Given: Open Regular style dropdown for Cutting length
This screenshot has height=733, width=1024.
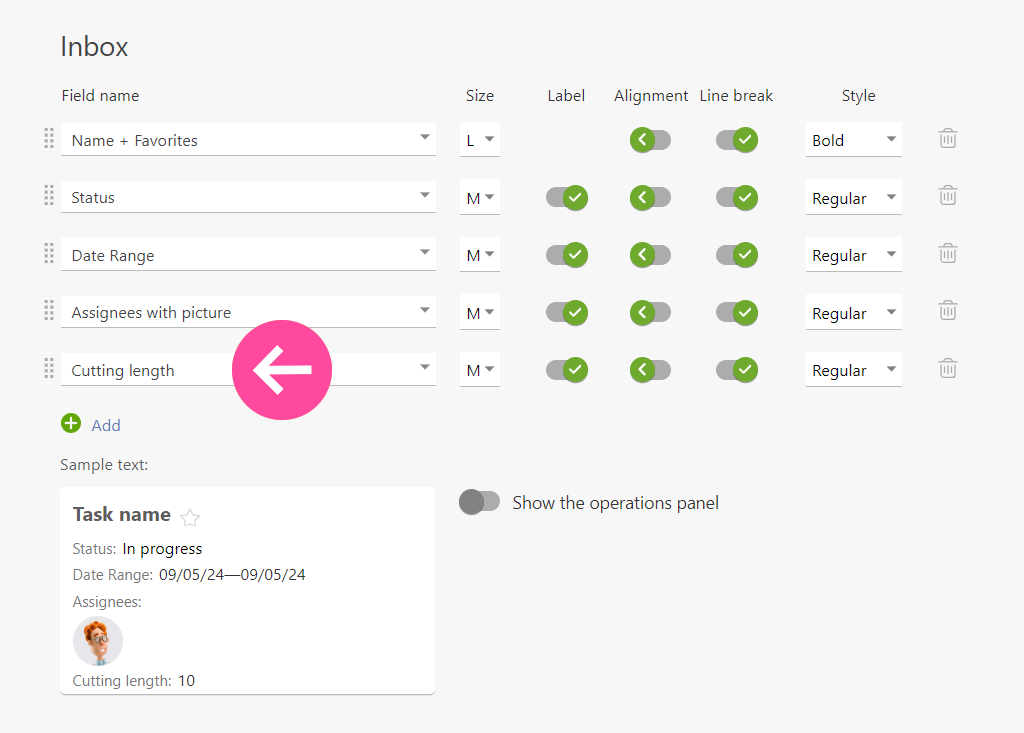Looking at the screenshot, I should tap(854, 369).
